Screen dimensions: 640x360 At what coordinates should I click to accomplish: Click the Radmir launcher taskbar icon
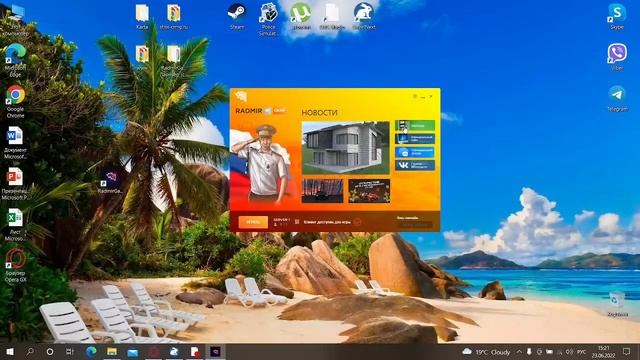216,351
